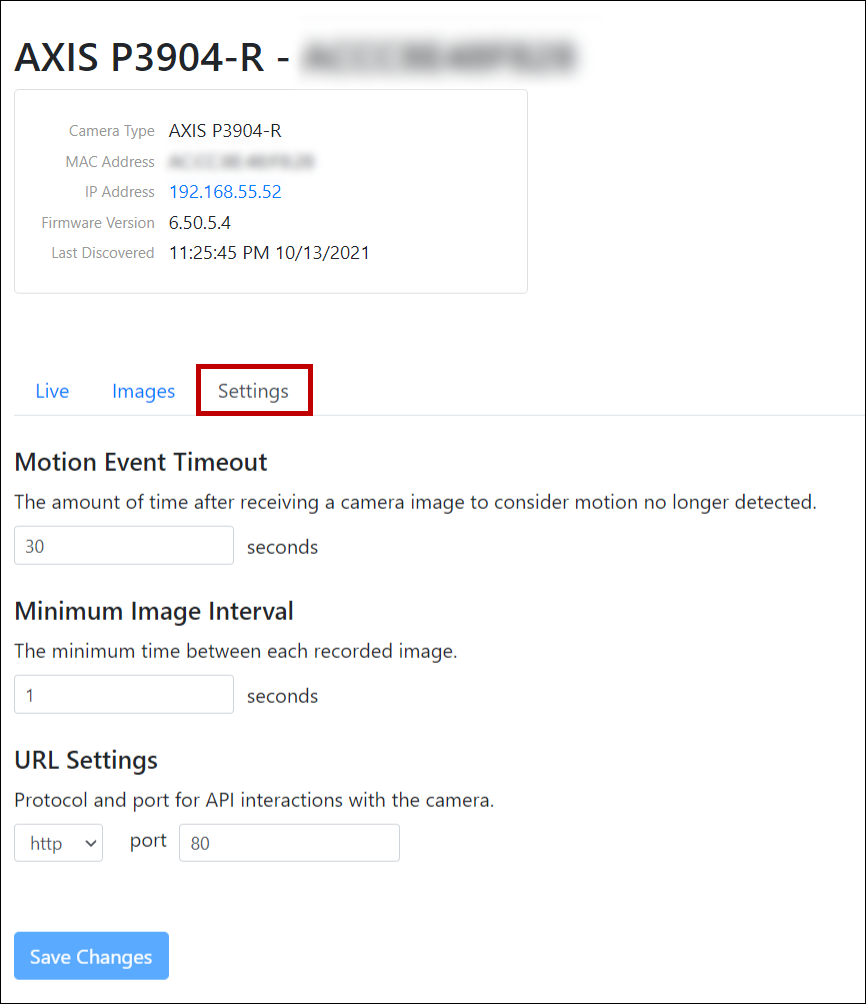
Task: Click the URL Settings heading
Action: pos(86,760)
